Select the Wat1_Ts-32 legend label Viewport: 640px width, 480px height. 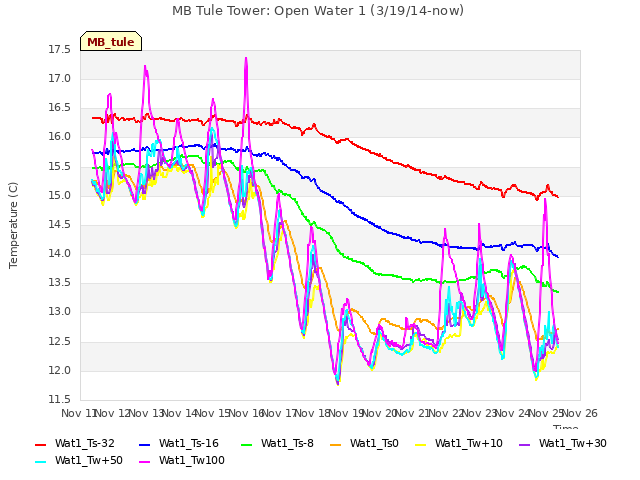point(85,443)
